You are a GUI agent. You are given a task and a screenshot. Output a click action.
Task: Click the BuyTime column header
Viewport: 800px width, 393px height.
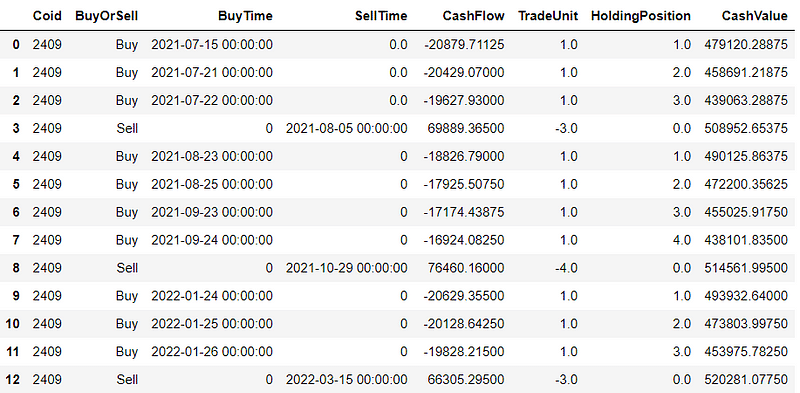pos(245,16)
